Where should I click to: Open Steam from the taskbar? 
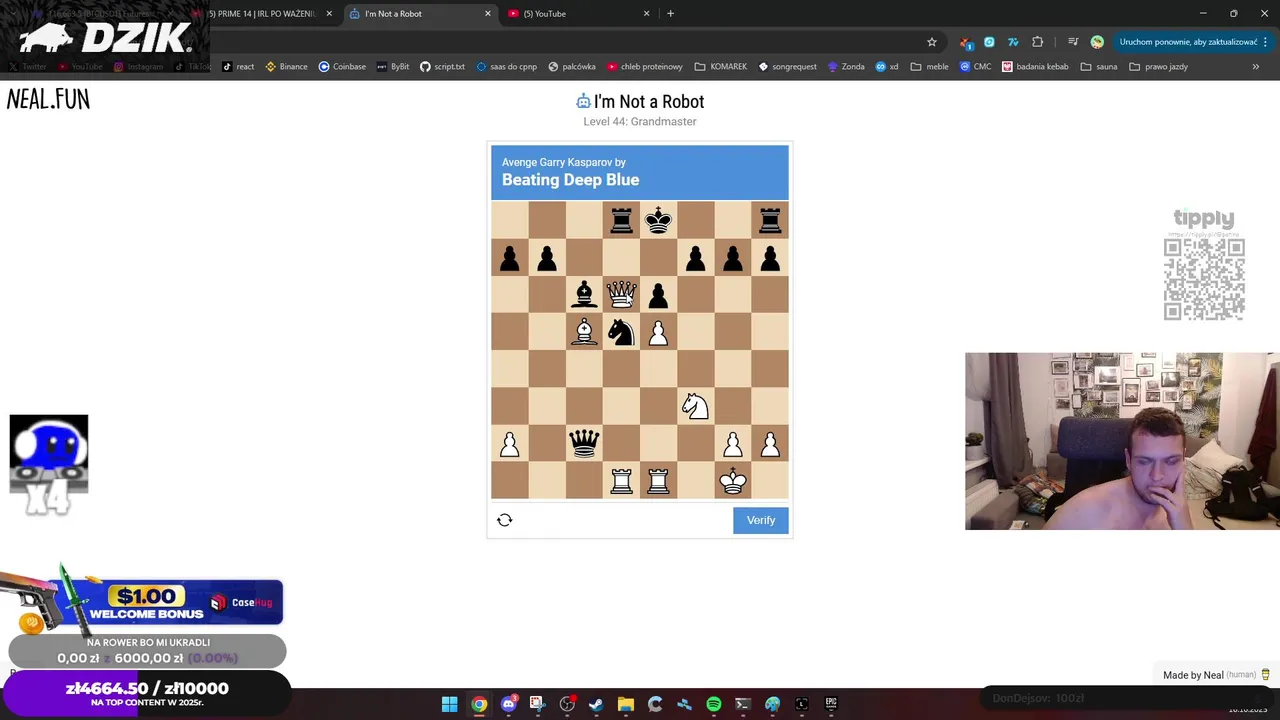click(596, 704)
